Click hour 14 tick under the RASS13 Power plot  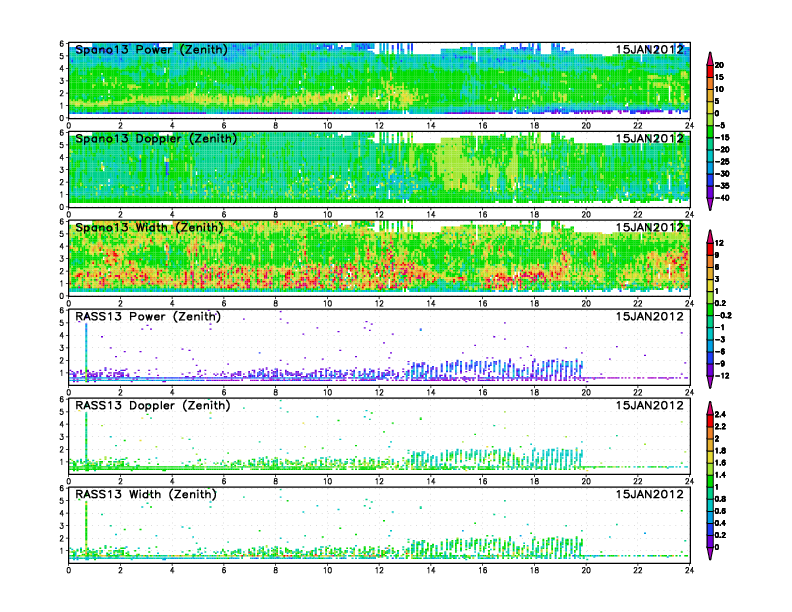point(431,392)
